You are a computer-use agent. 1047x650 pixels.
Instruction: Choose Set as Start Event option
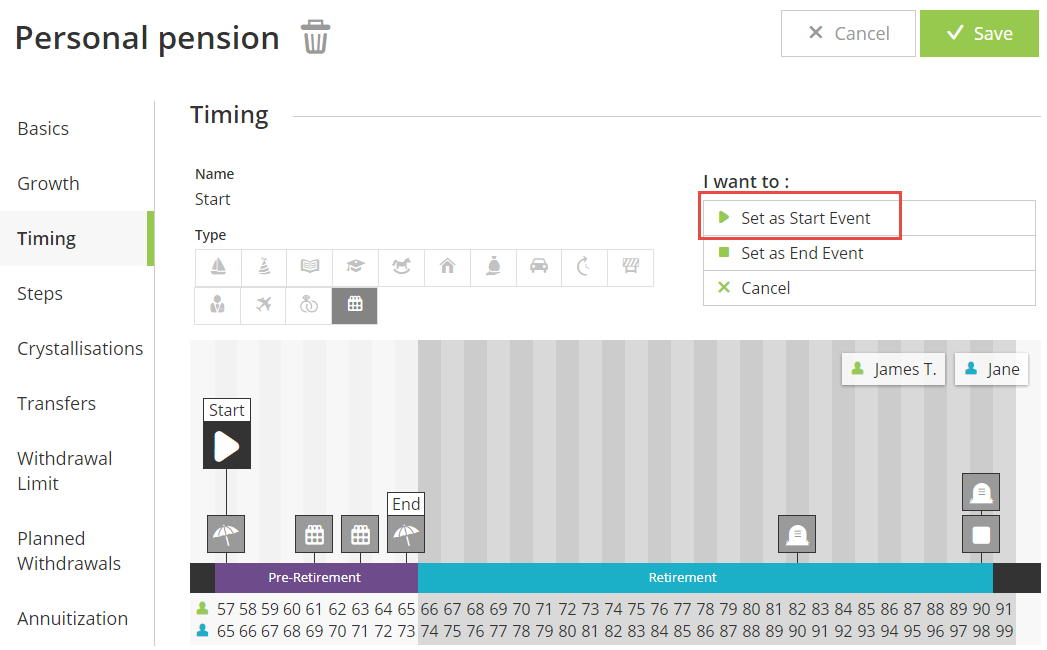805,218
